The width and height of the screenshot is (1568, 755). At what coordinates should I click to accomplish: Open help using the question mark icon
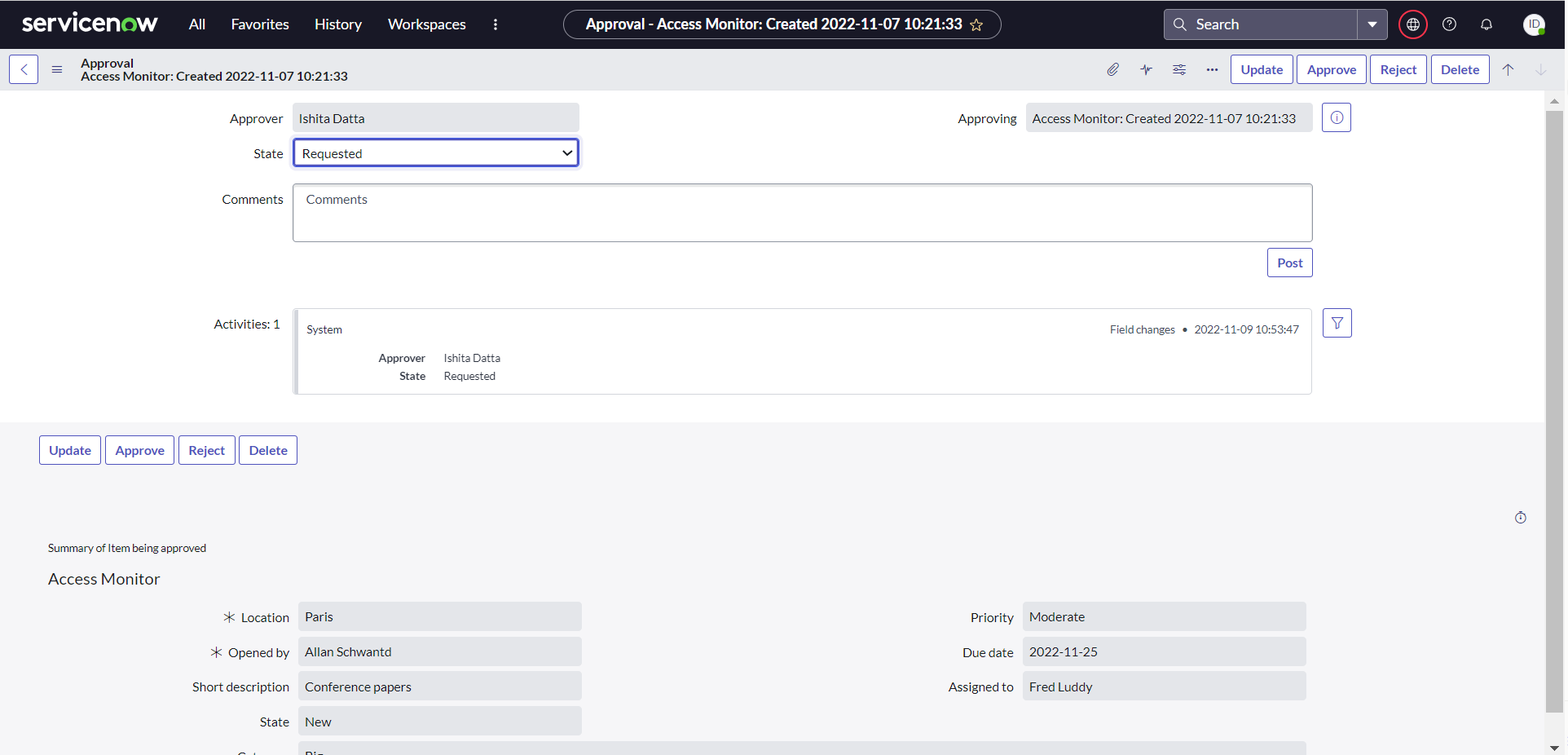click(x=1450, y=24)
